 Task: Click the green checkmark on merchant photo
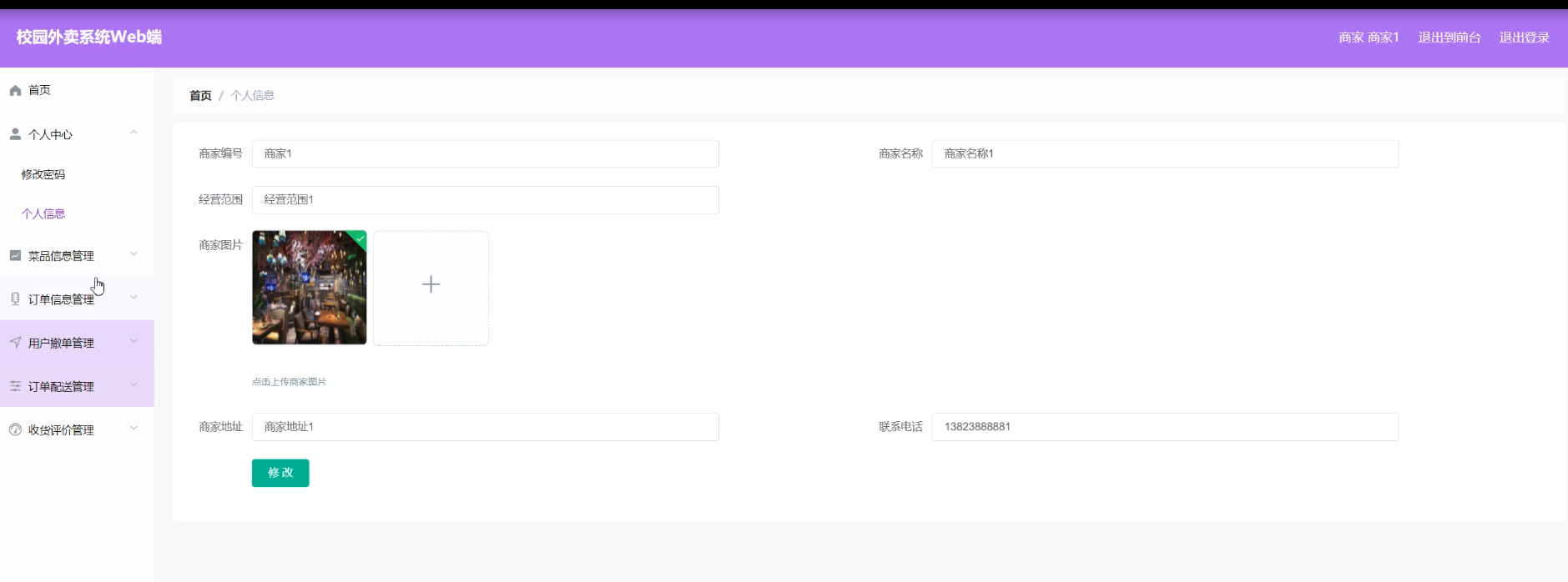tap(360, 238)
